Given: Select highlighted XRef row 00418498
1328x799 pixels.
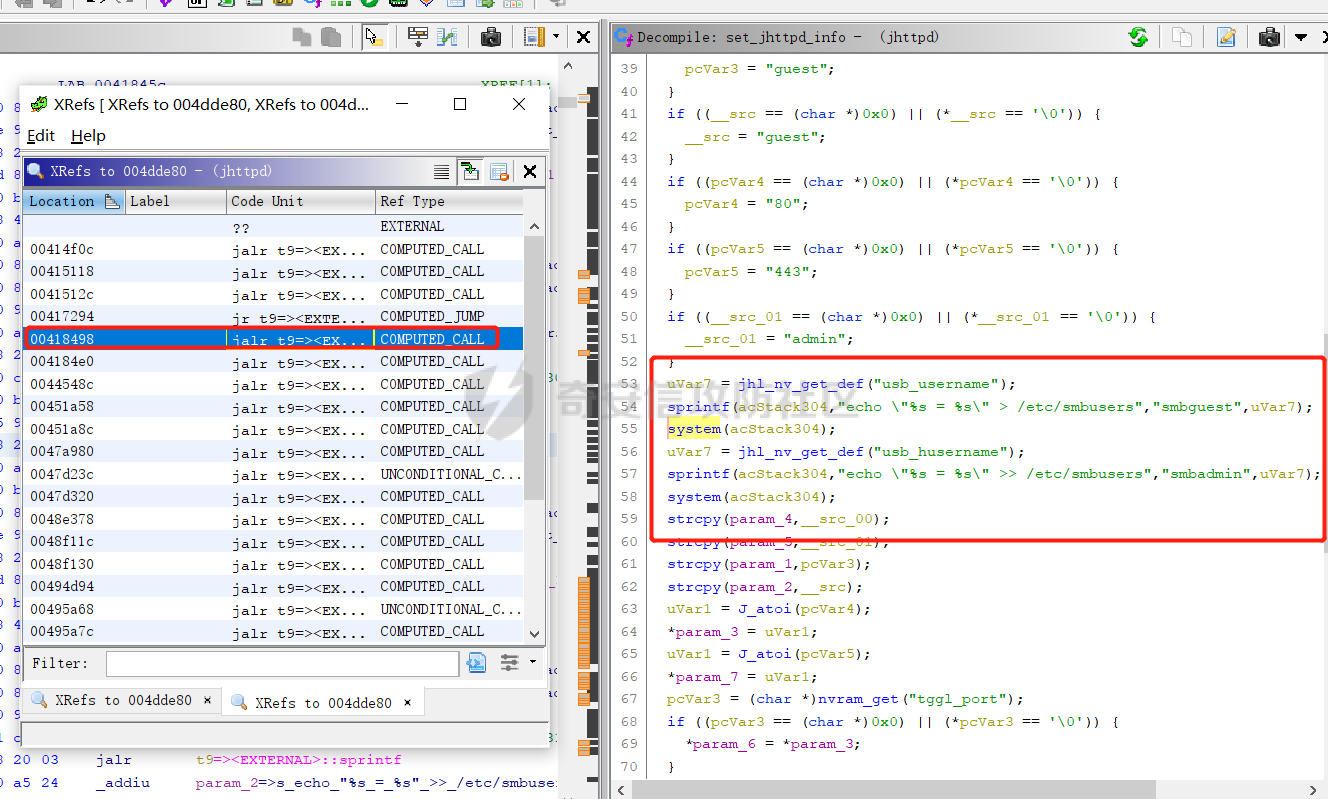Looking at the screenshot, I should pos(274,339).
